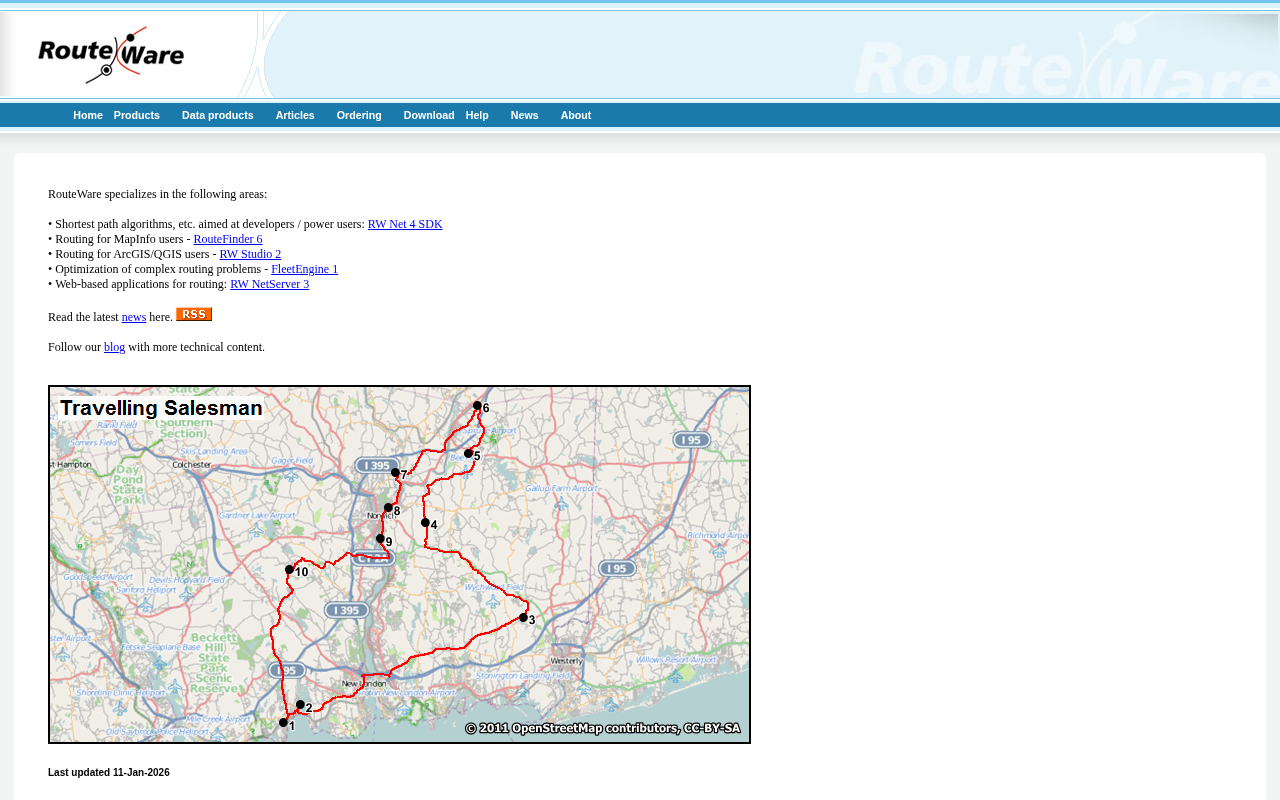Open the Ordering menu
1280x800 pixels.
359,115
